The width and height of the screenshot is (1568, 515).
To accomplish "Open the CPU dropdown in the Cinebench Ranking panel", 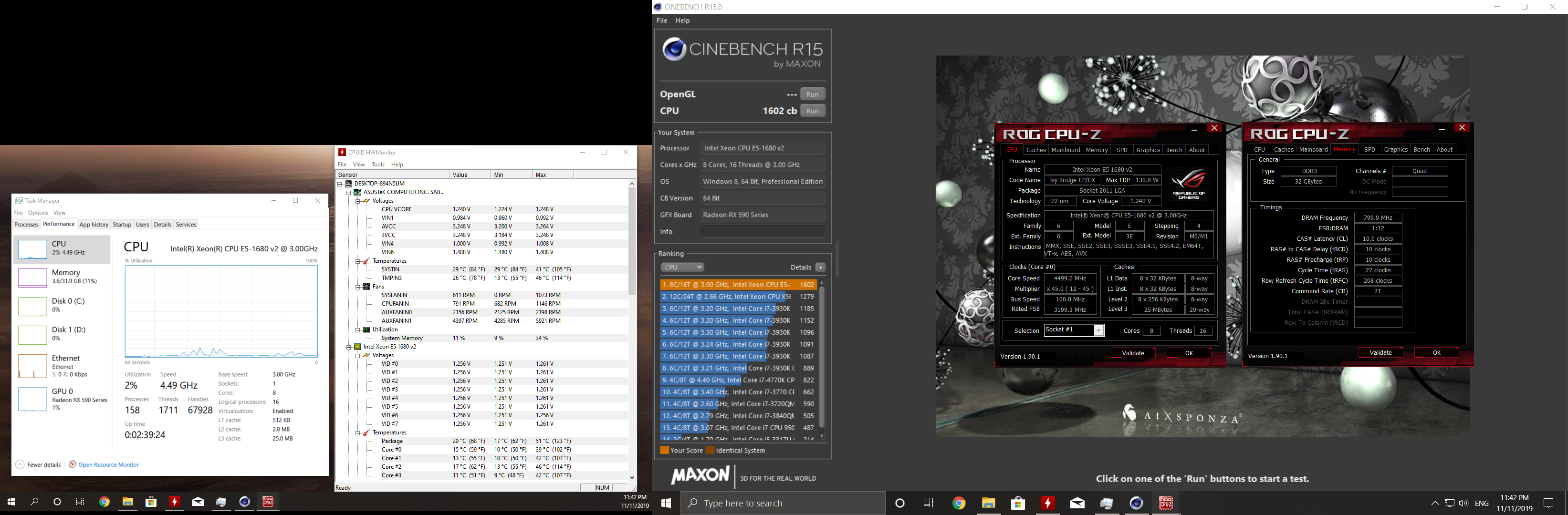I will [x=682, y=268].
